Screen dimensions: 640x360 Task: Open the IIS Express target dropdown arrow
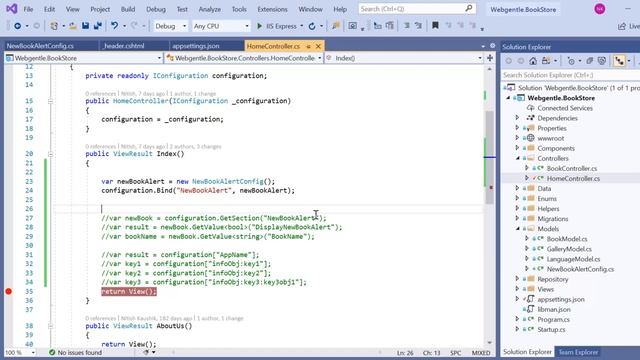click(x=302, y=26)
